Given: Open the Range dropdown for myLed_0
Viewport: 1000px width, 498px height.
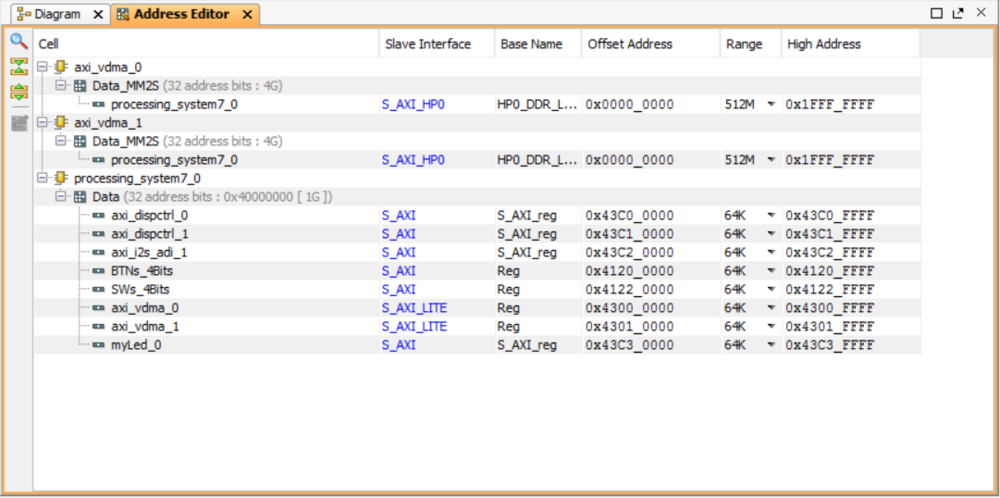Looking at the screenshot, I should (771, 345).
